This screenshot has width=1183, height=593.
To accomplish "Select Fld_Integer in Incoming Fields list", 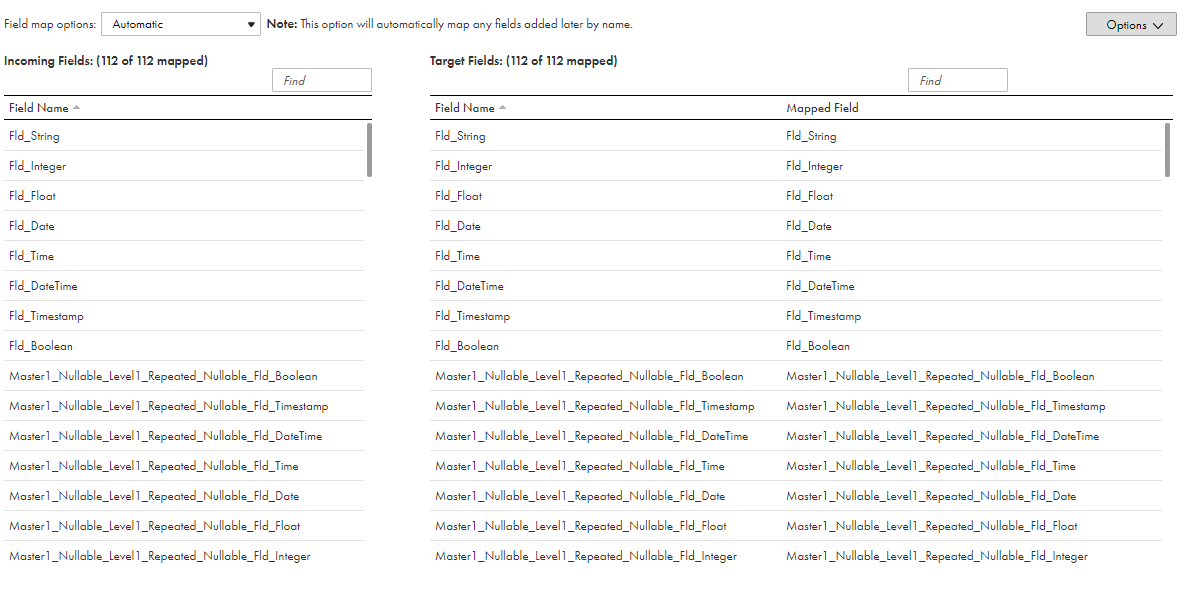I will tap(37, 166).
